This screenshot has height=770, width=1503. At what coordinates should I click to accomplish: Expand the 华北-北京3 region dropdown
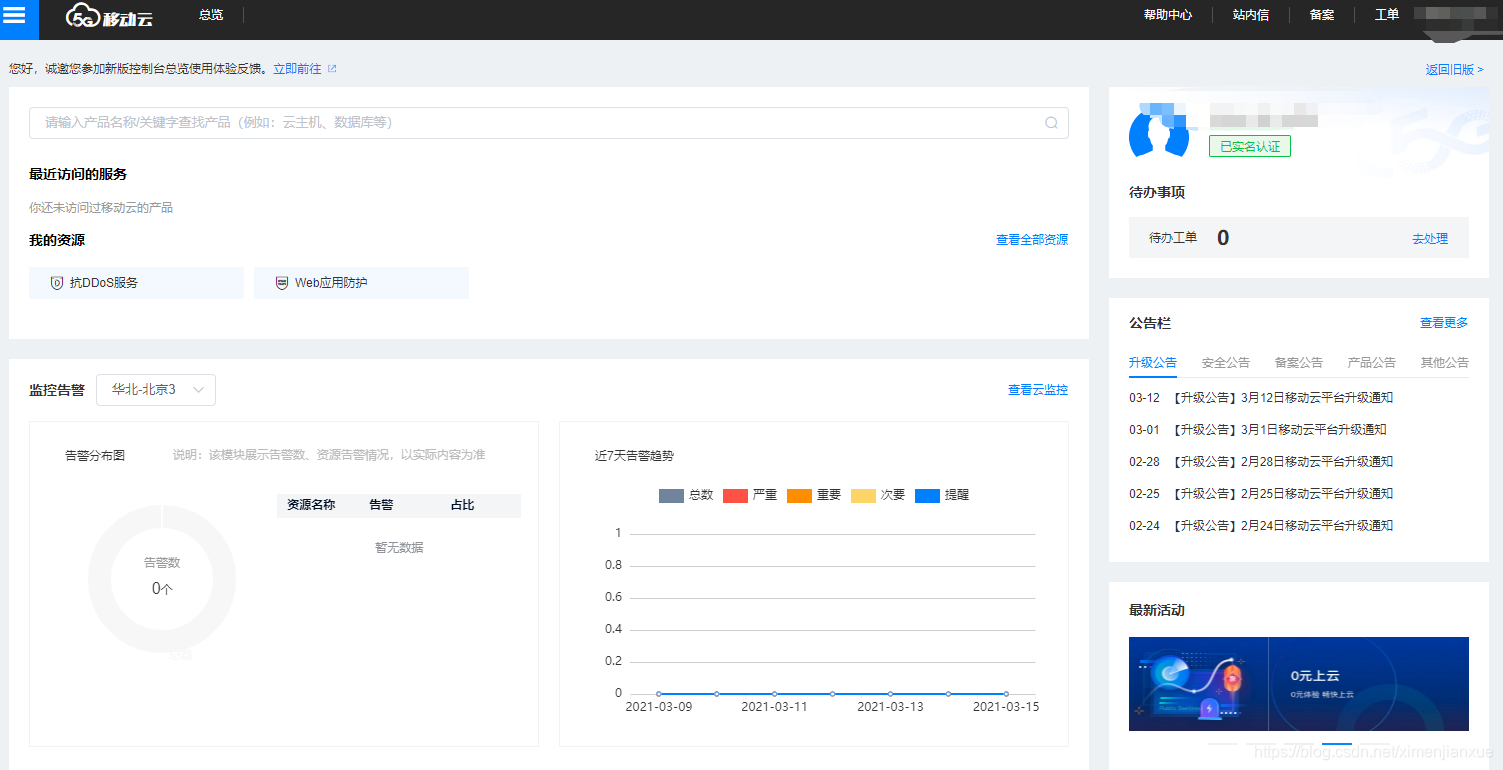click(x=156, y=390)
